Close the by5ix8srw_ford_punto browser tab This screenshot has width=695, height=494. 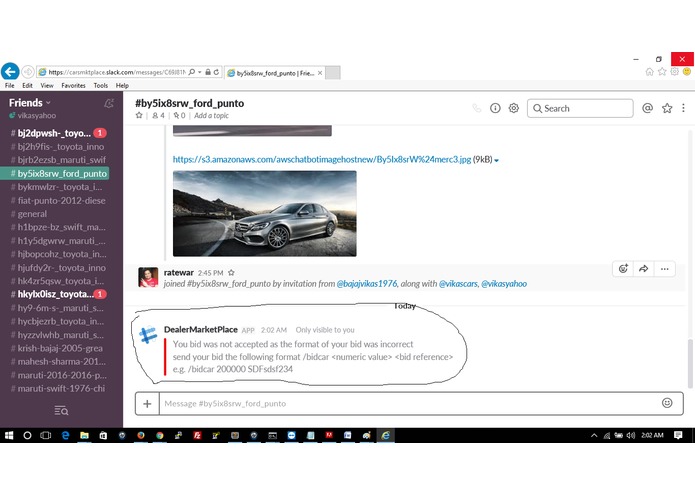[x=320, y=73]
